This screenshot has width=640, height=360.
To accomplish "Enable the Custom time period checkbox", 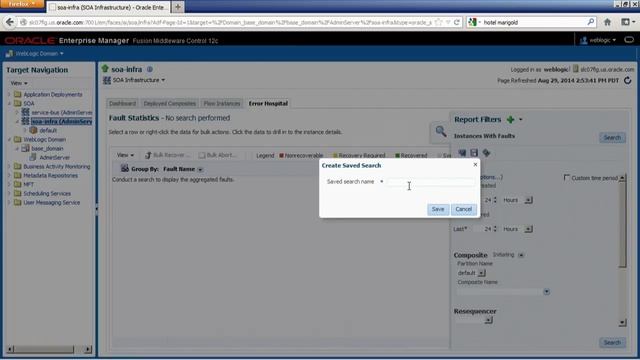I will 567,178.
